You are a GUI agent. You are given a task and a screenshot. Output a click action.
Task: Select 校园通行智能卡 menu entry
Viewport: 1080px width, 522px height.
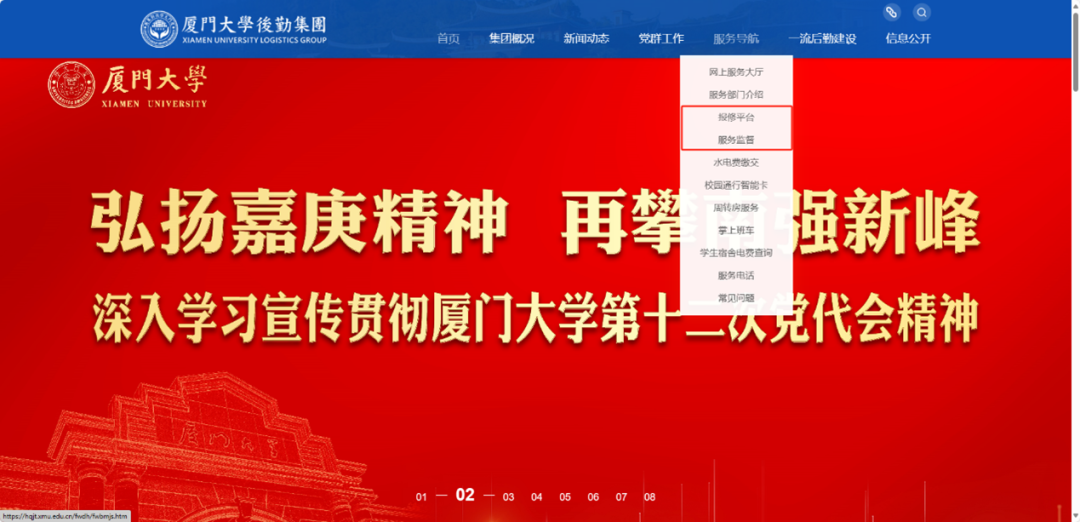click(736, 185)
